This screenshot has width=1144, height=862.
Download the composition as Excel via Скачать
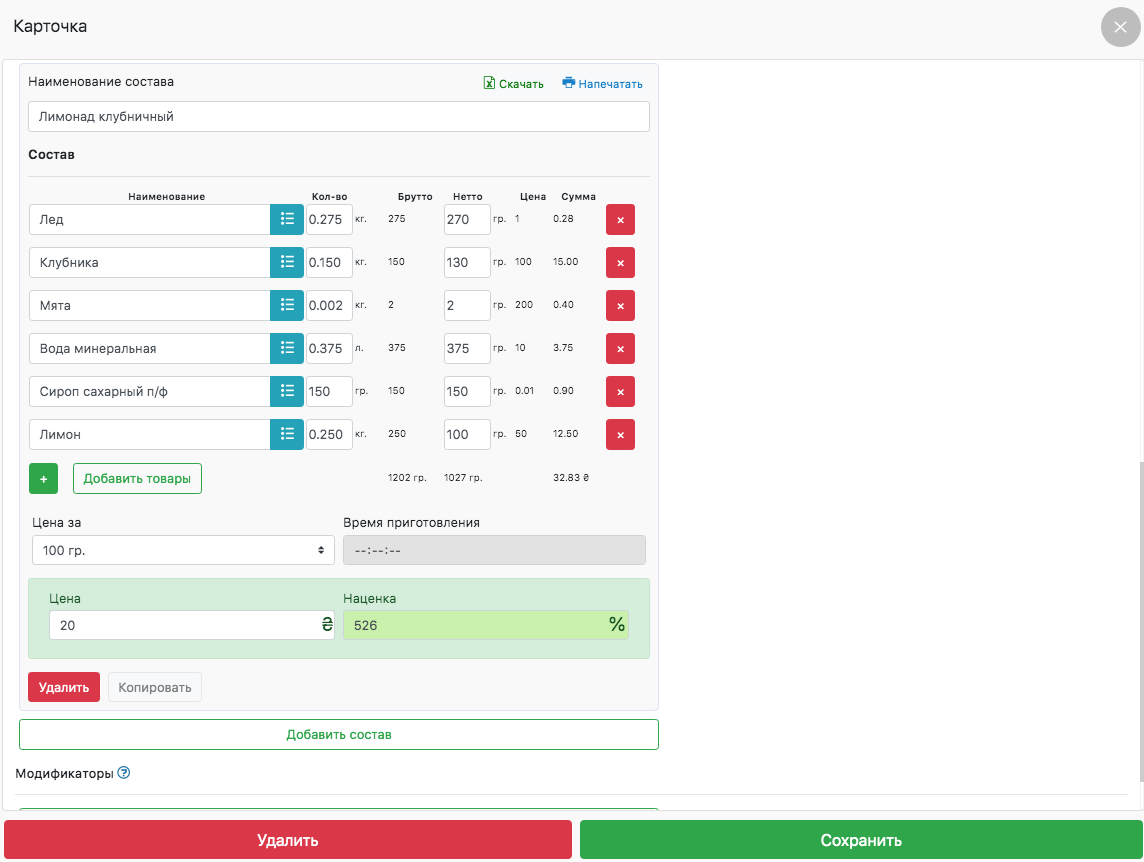pos(513,84)
